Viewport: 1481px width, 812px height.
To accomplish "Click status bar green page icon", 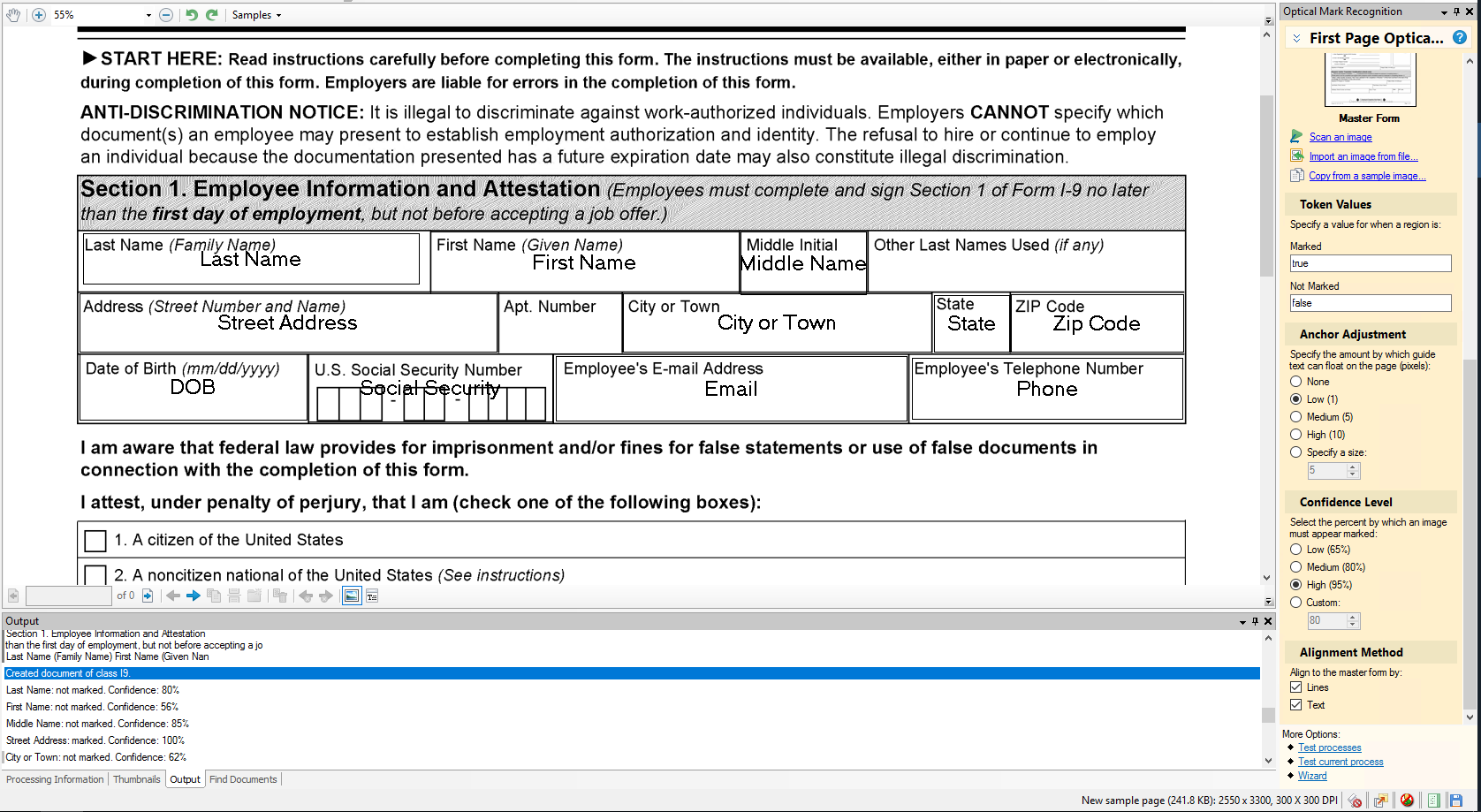I will [1433, 801].
